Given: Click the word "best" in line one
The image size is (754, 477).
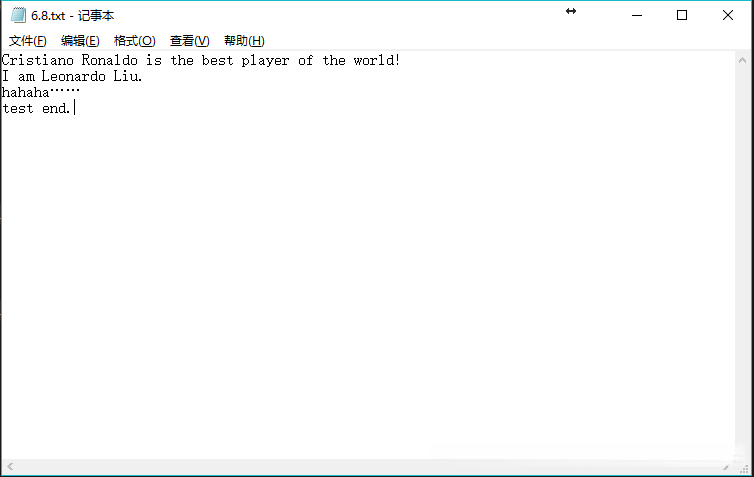Looking at the screenshot, I should point(217,61).
